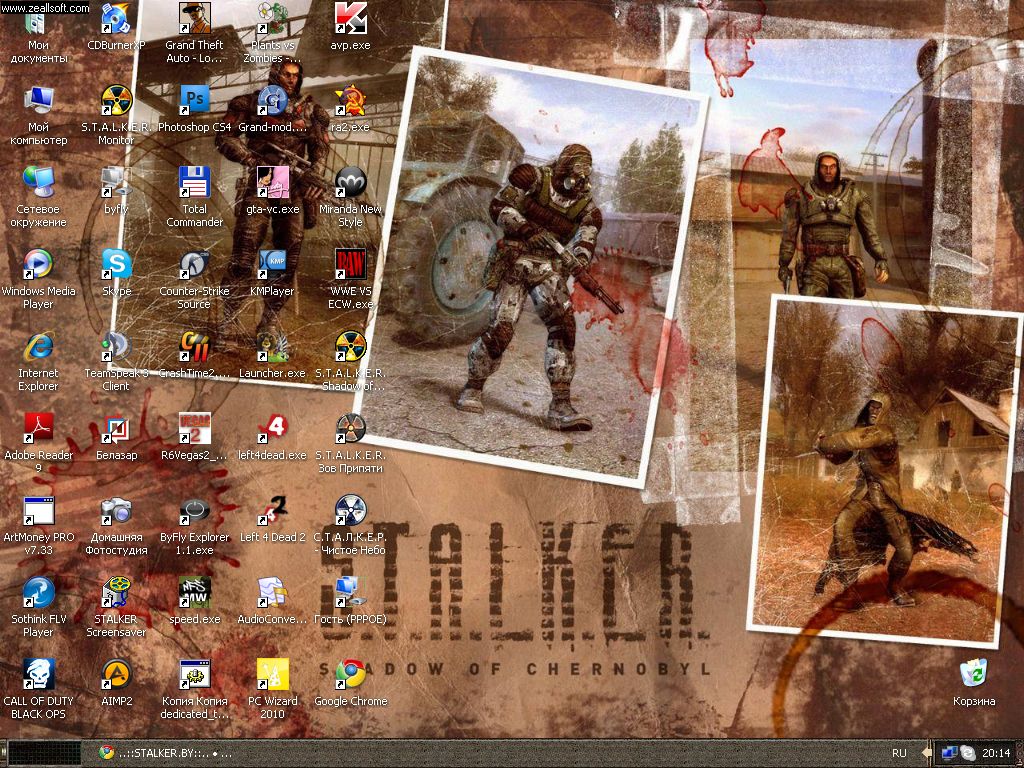
Task: Open С.Т.А.Л.К.Е.Р. Чистое Небо shortcut
Action: pyautogui.click(x=351, y=511)
